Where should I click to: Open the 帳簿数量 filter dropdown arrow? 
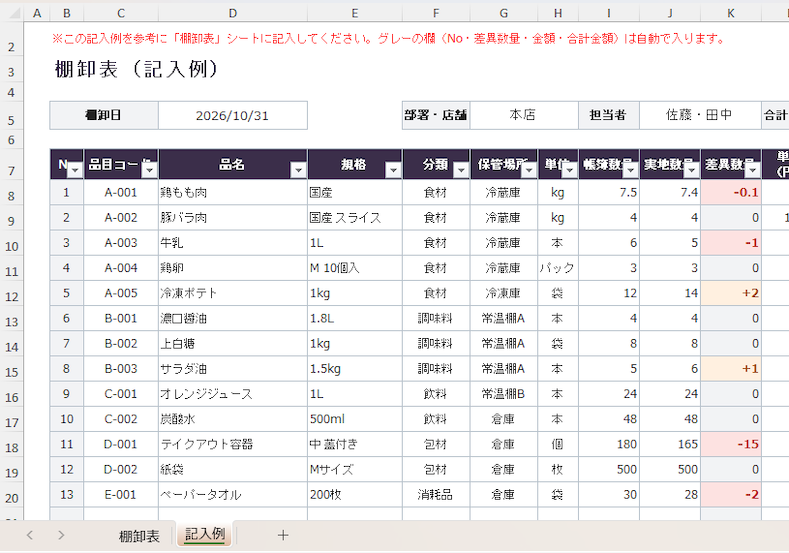(x=630, y=171)
